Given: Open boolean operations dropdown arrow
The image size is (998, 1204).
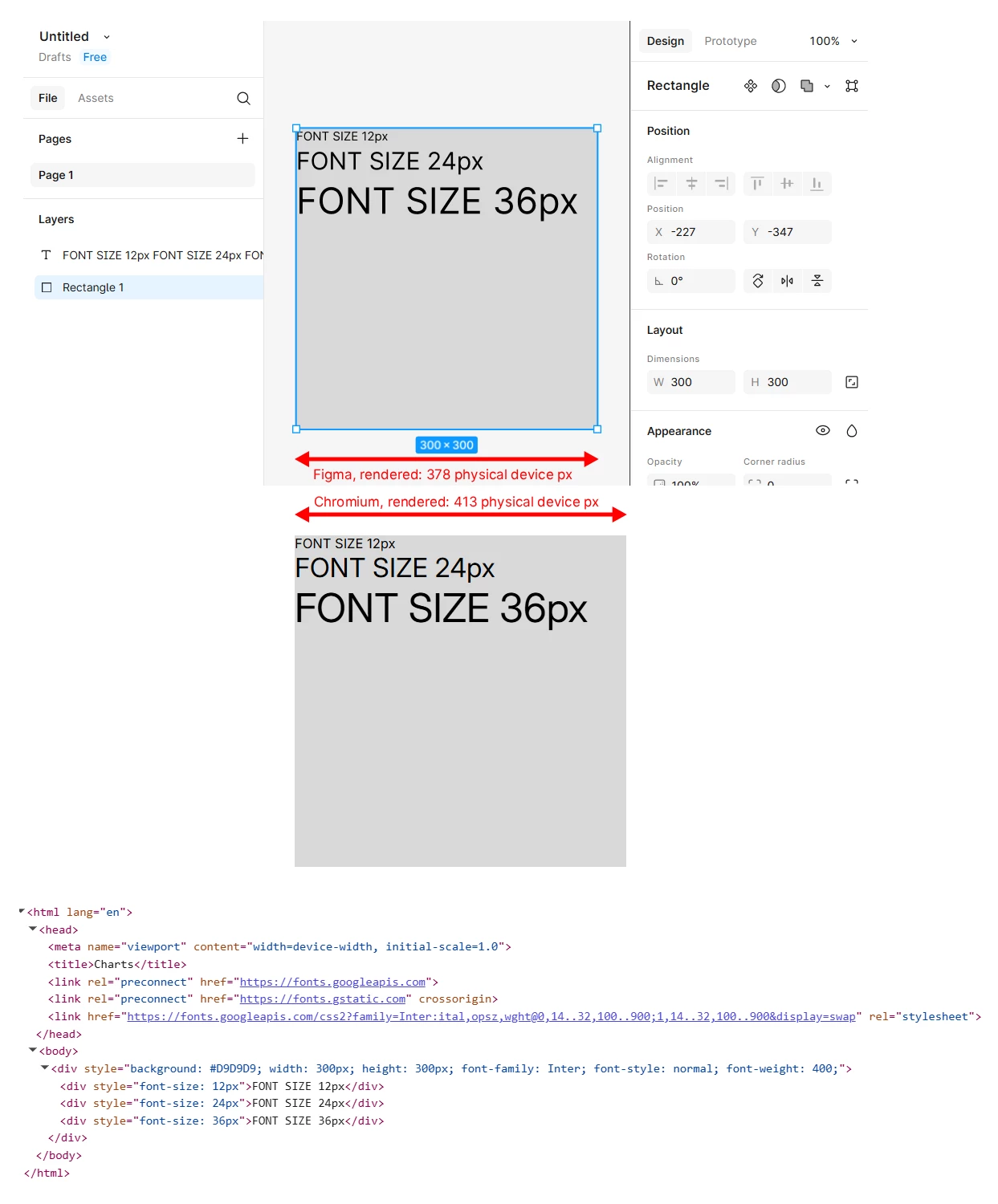Looking at the screenshot, I should tap(827, 86).
